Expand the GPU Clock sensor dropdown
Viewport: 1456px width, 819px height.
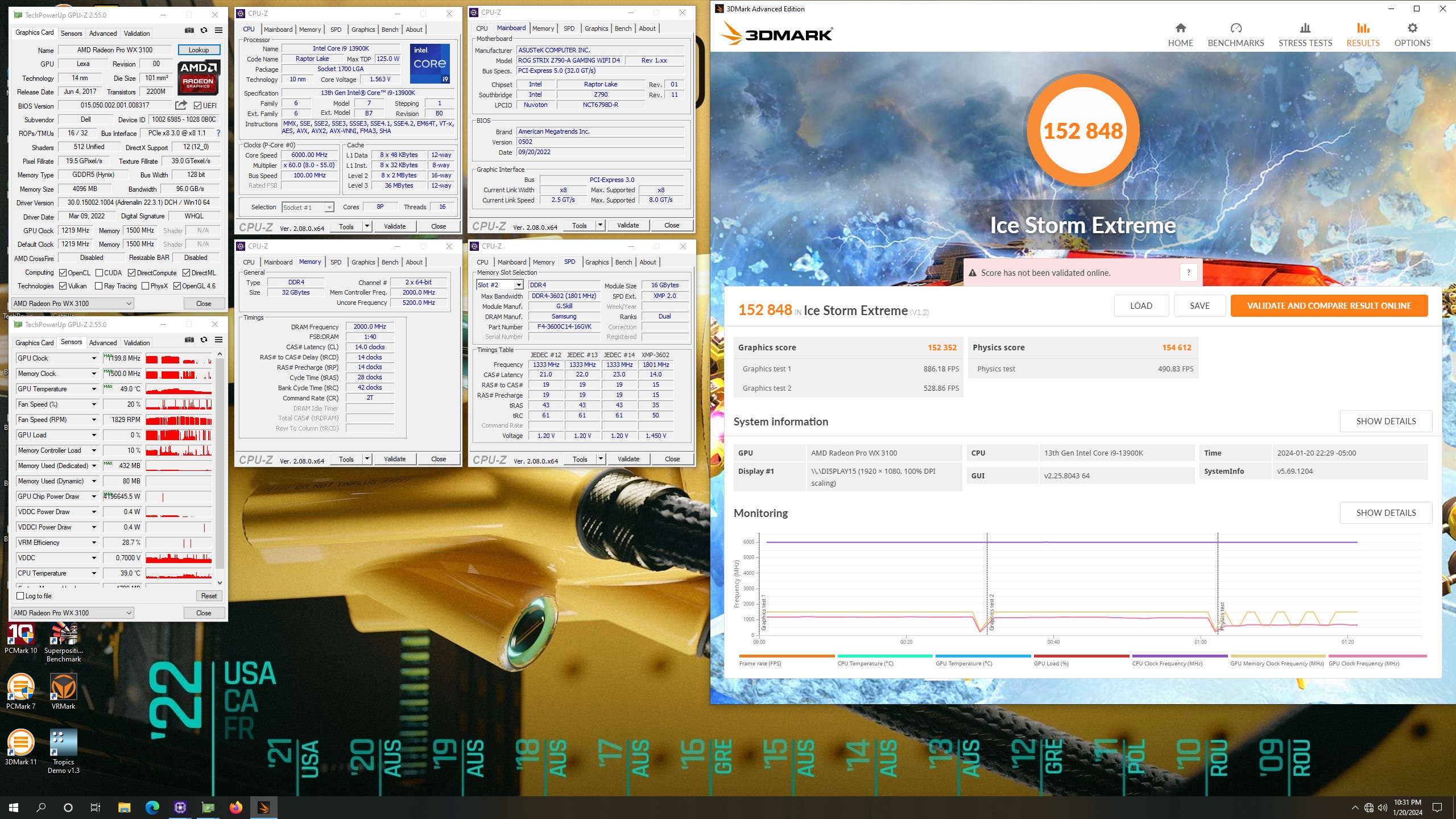pos(94,358)
